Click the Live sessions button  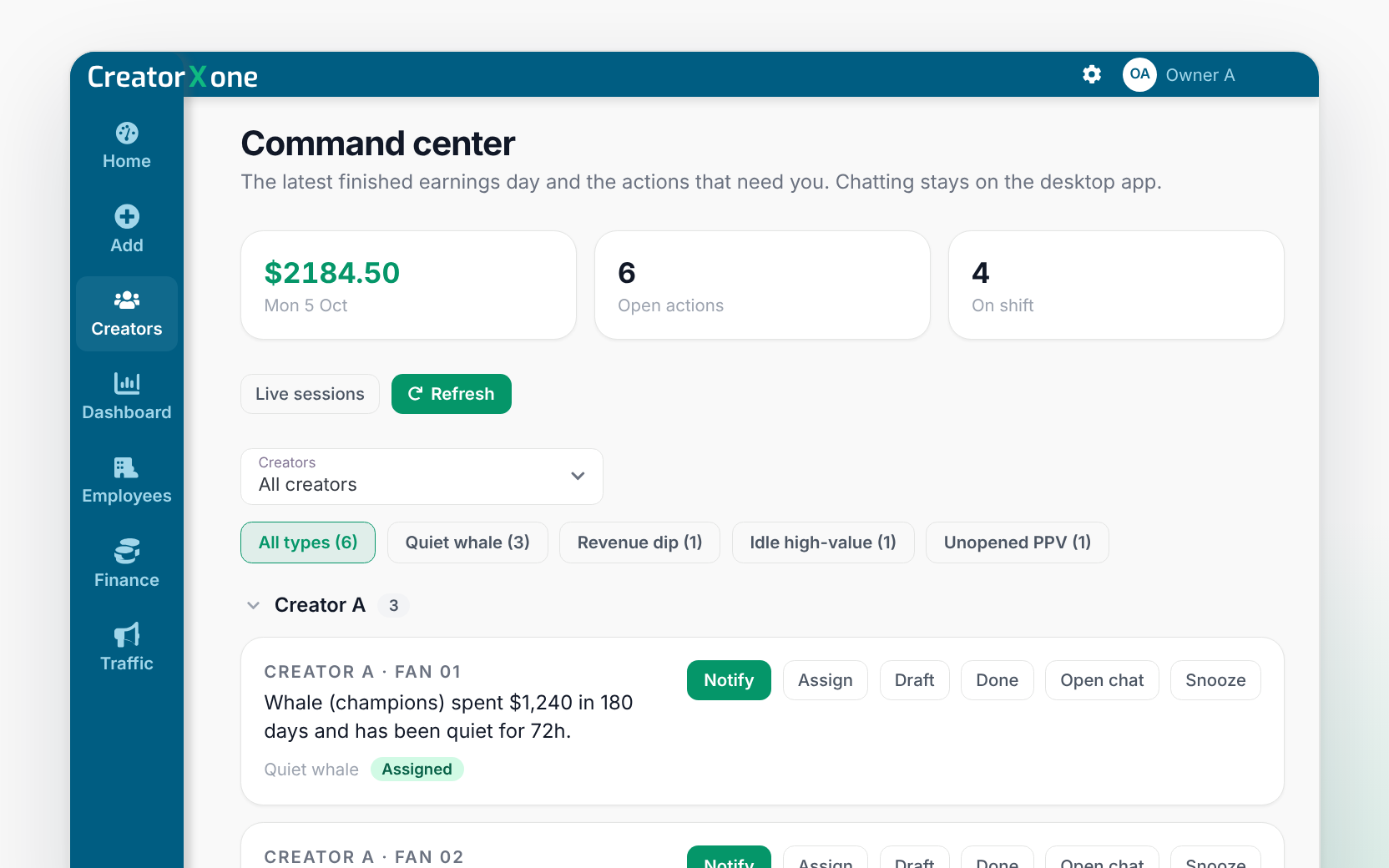pyautogui.click(x=310, y=394)
